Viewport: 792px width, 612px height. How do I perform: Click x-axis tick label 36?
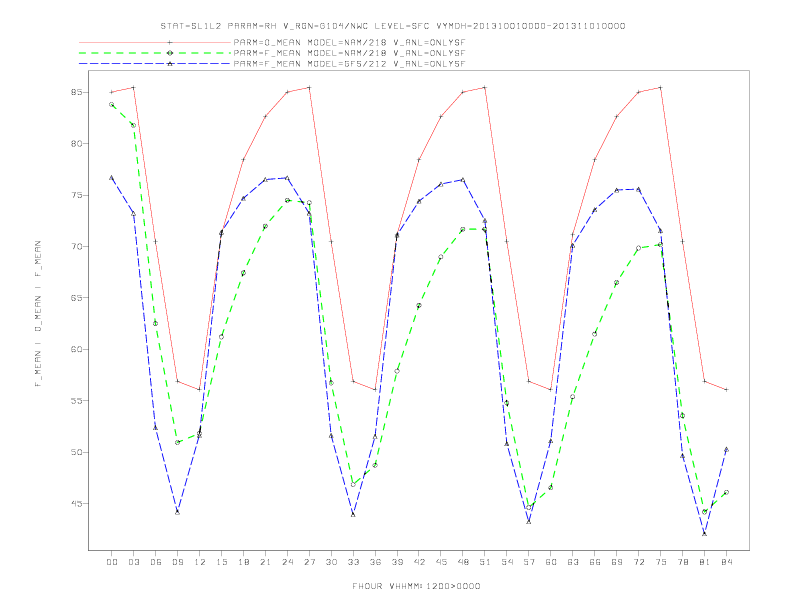tap(375, 562)
